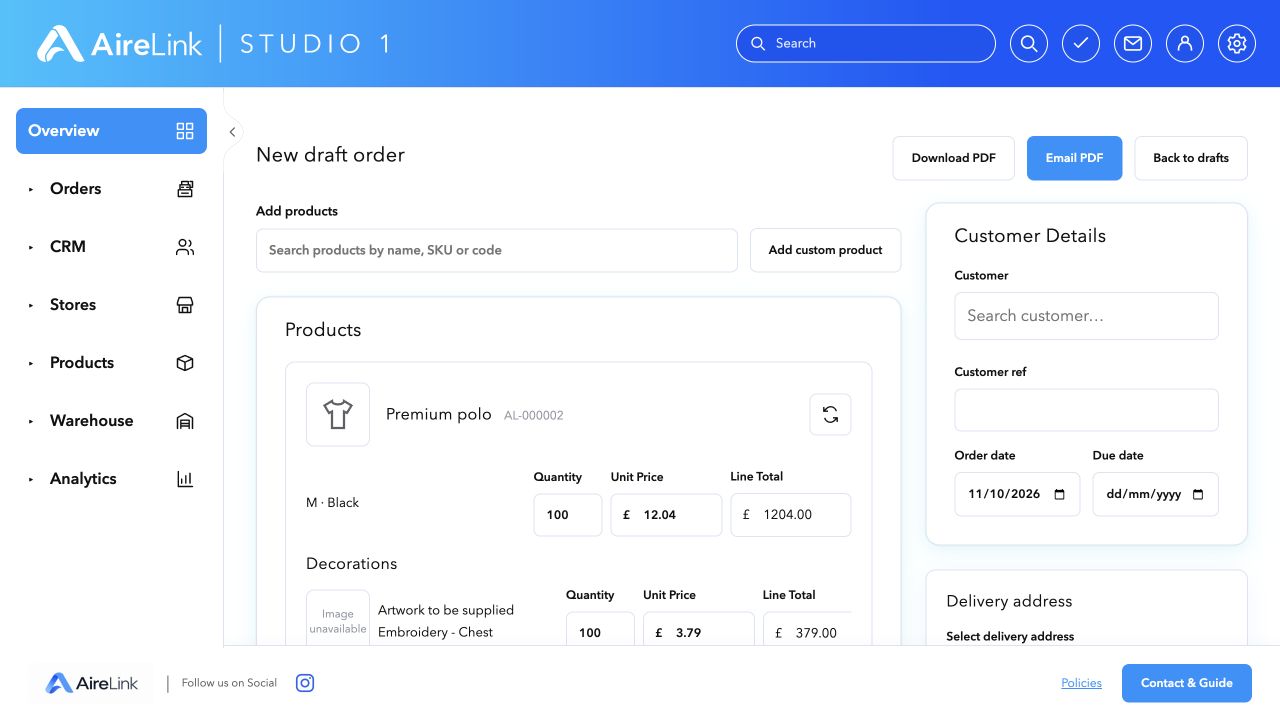Expand the Products menu arrow
1280x720 pixels.
[x=31, y=363]
